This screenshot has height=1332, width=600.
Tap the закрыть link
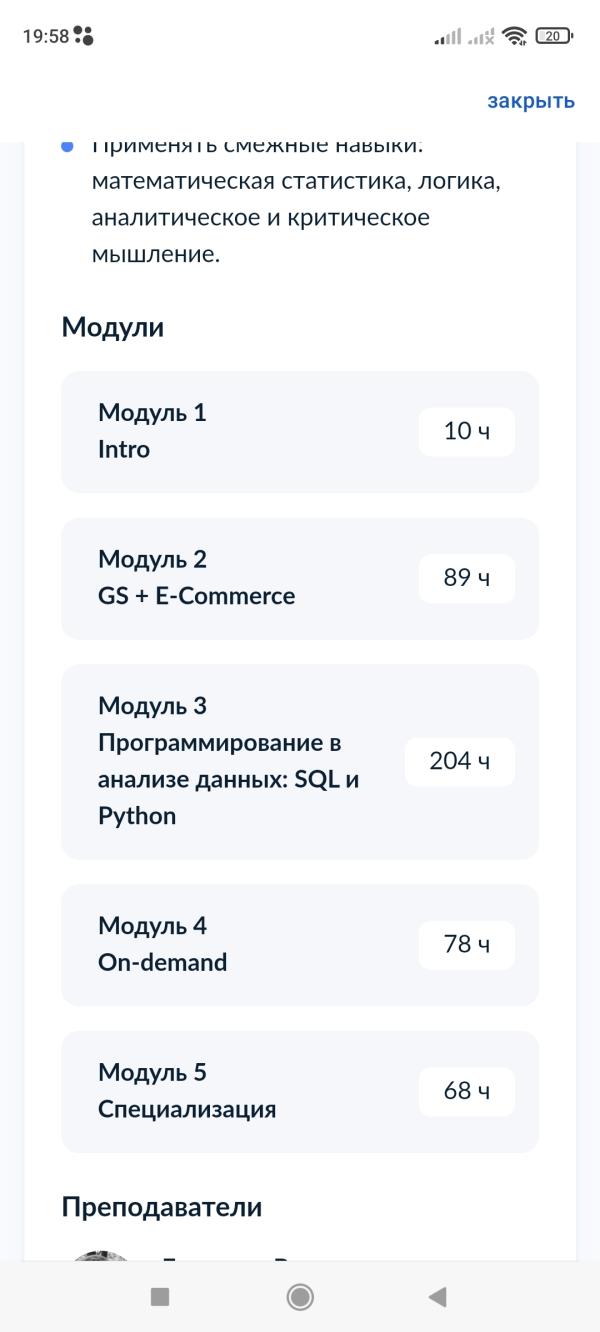530,101
